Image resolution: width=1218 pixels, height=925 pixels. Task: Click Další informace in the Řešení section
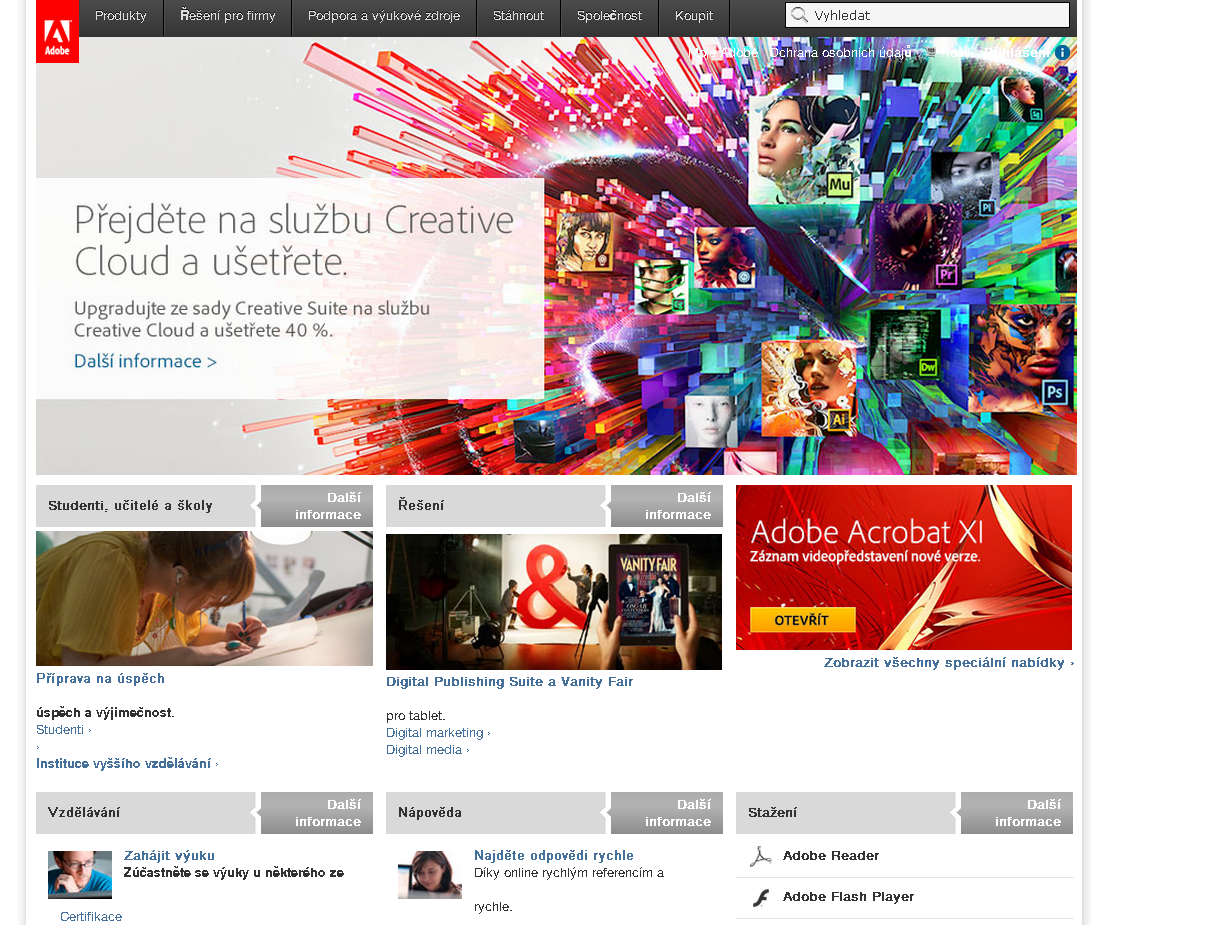point(667,506)
